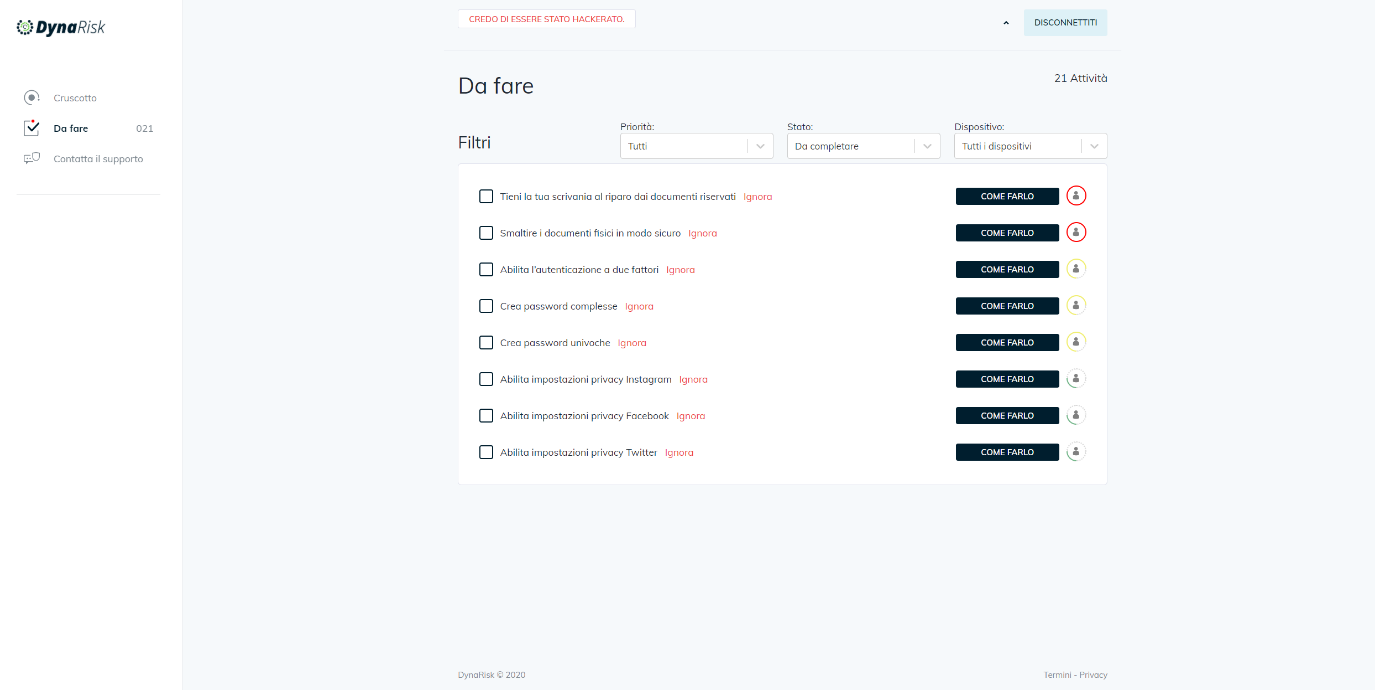Open the Priorità dropdown
The height and width of the screenshot is (690, 1375).
coord(697,146)
